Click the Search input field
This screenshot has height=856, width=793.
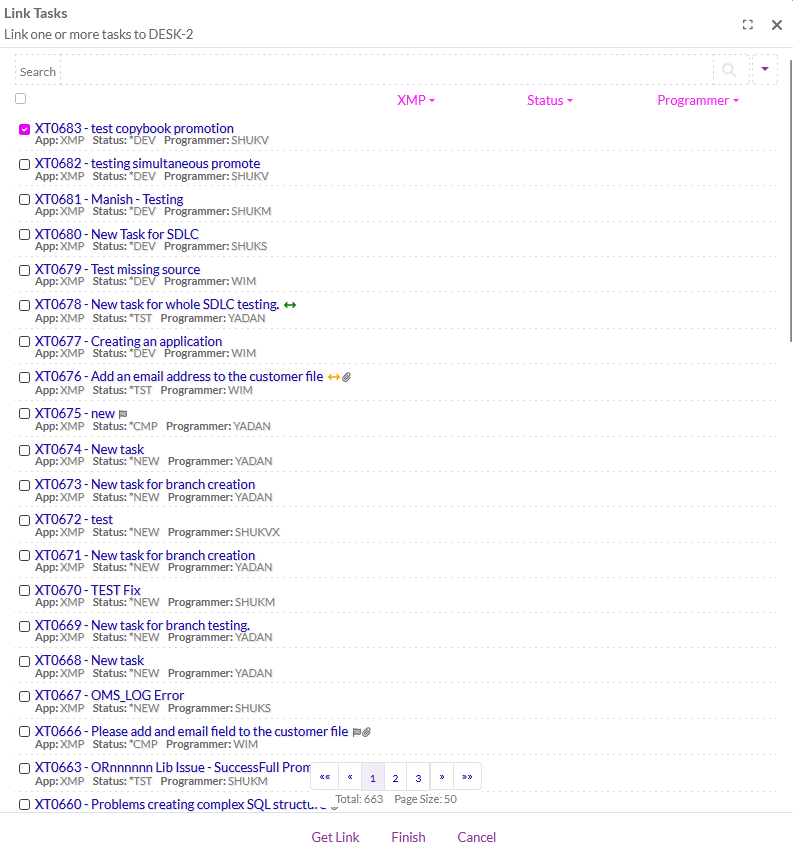click(x=385, y=70)
